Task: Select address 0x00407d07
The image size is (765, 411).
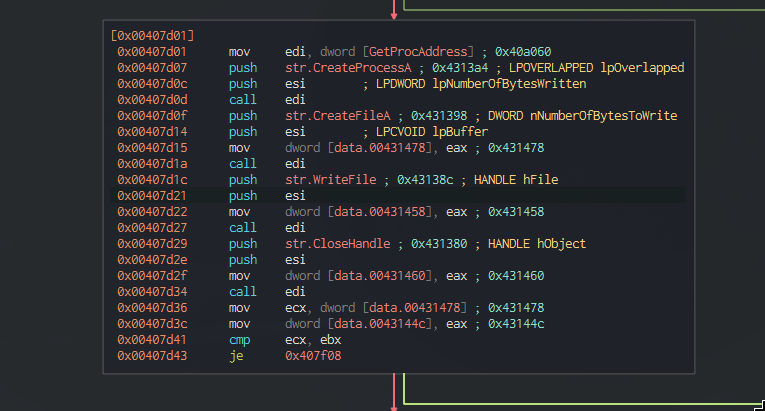Action: 152,68
